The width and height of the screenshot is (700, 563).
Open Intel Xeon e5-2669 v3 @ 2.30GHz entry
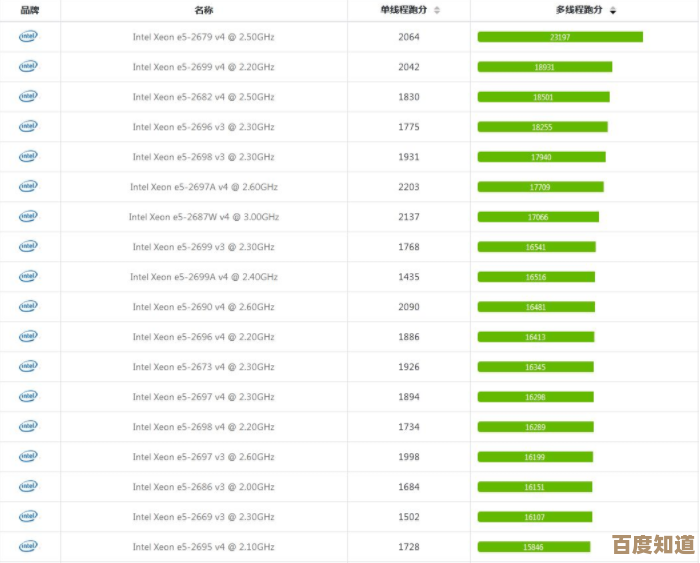[x=203, y=517]
